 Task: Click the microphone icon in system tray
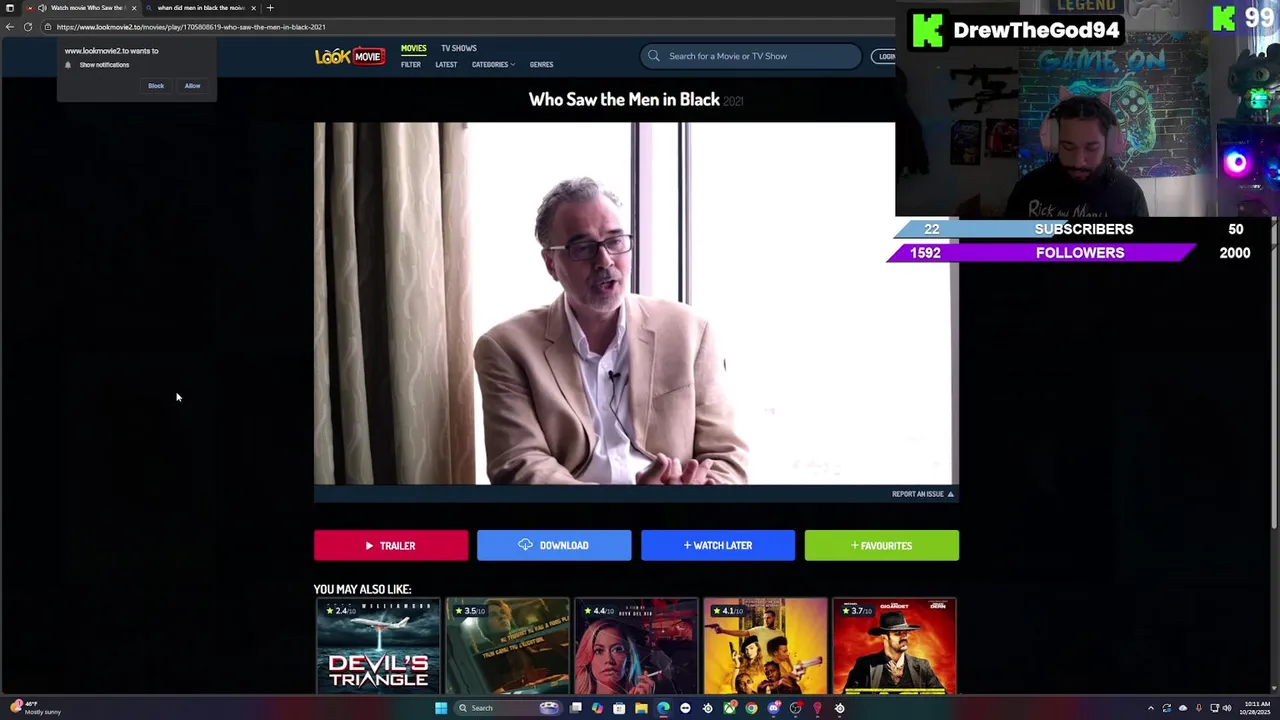(x=1198, y=708)
